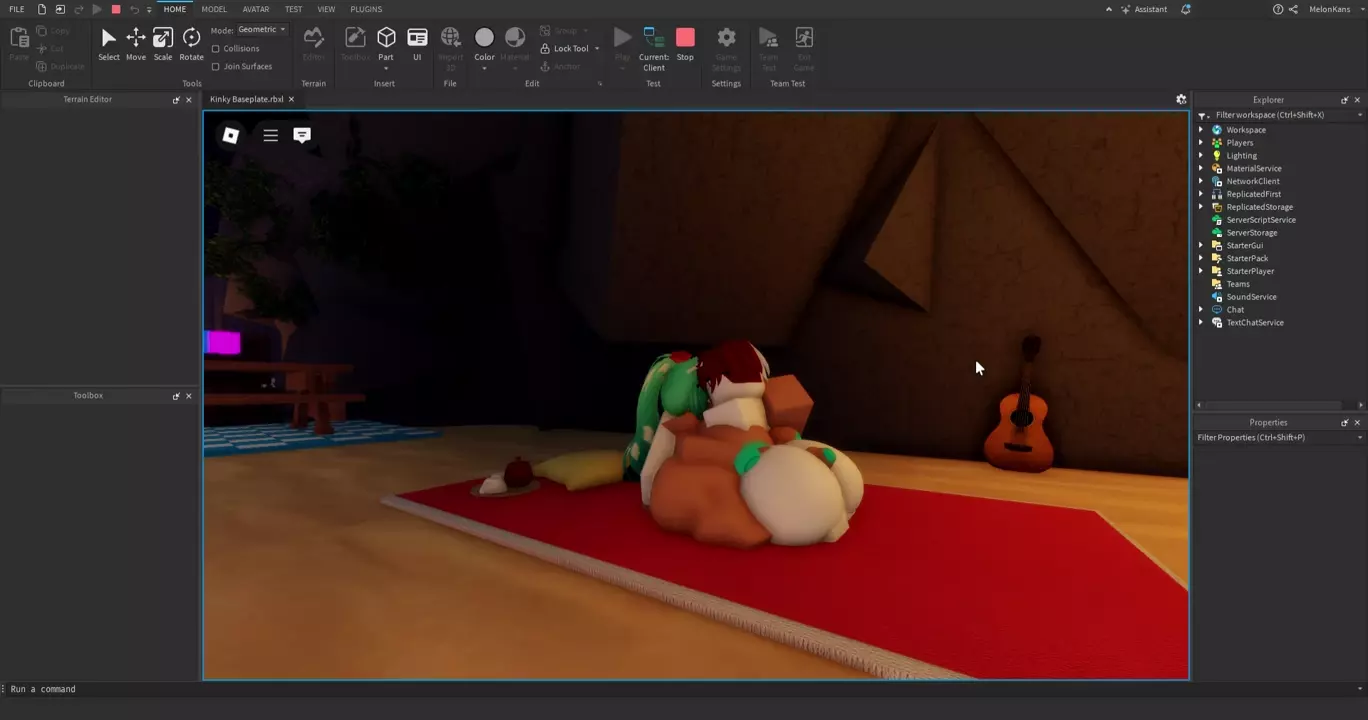Expand the ReplicatedStorage item arrow
Viewport: 1368px width, 720px height.
(1201, 207)
